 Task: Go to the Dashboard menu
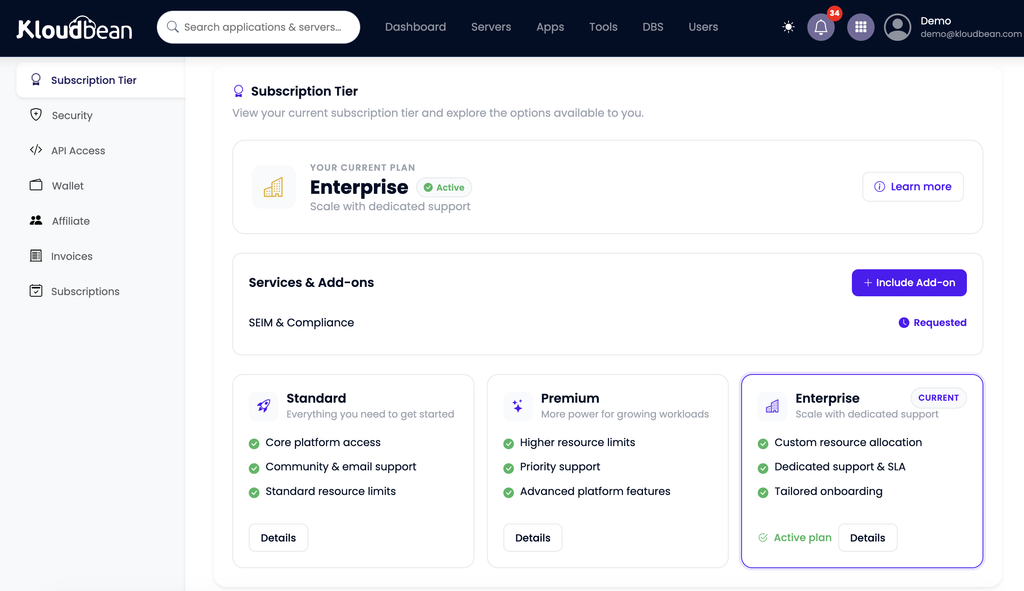415,27
